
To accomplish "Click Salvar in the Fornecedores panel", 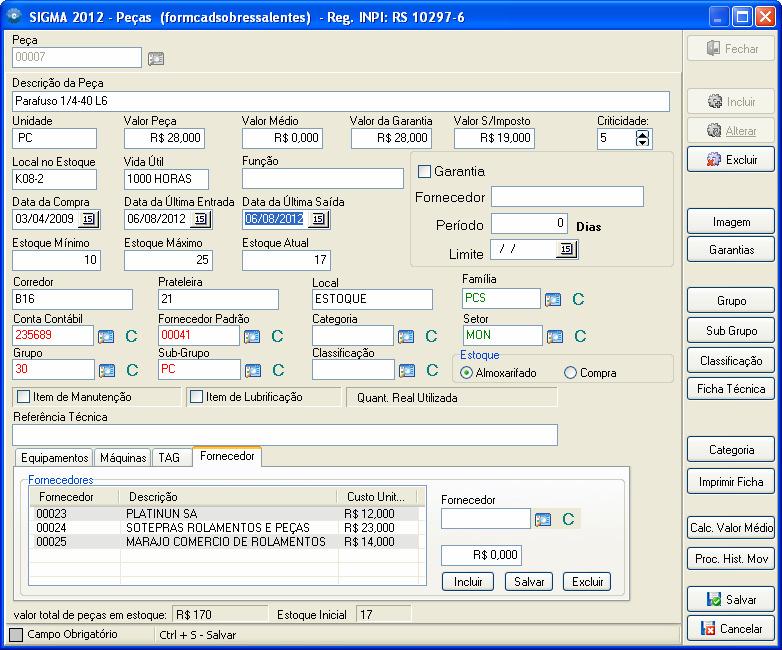I will pyautogui.click(x=529, y=582).
